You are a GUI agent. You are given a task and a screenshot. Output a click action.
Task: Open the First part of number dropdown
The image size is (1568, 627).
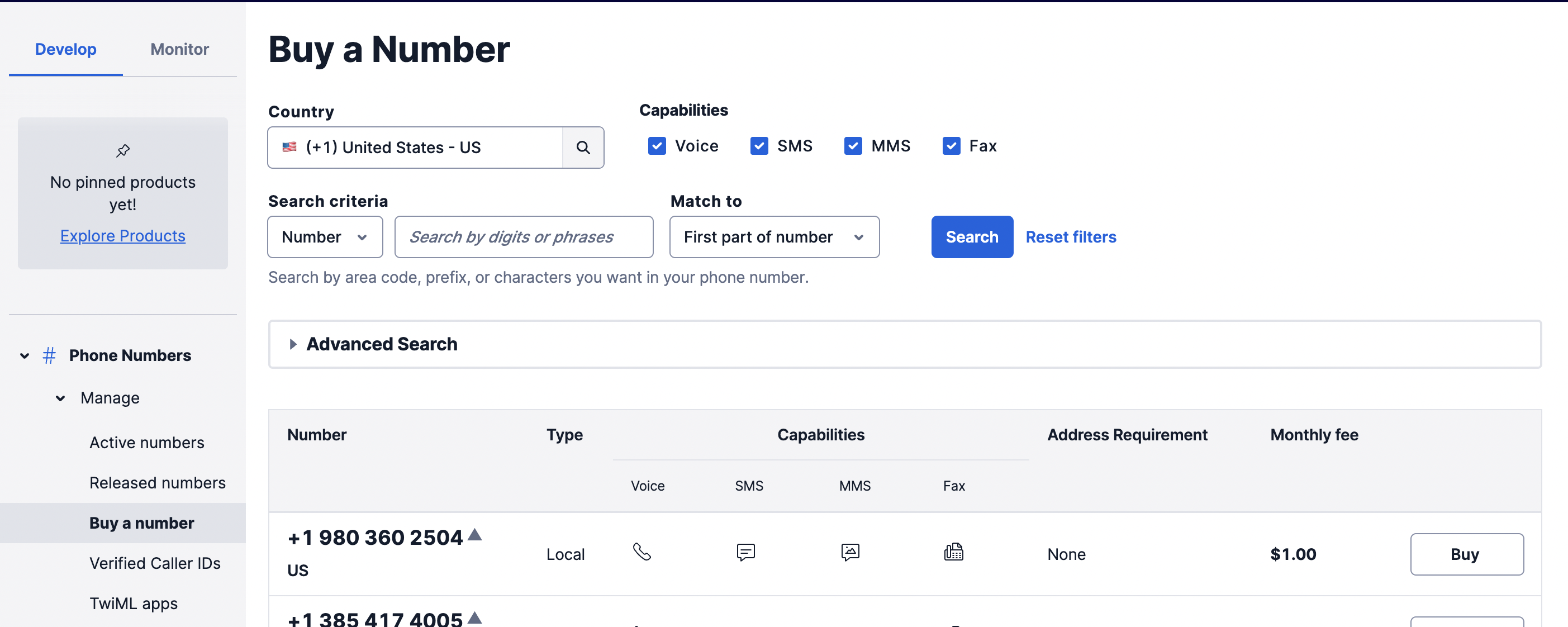click(773, 237)
